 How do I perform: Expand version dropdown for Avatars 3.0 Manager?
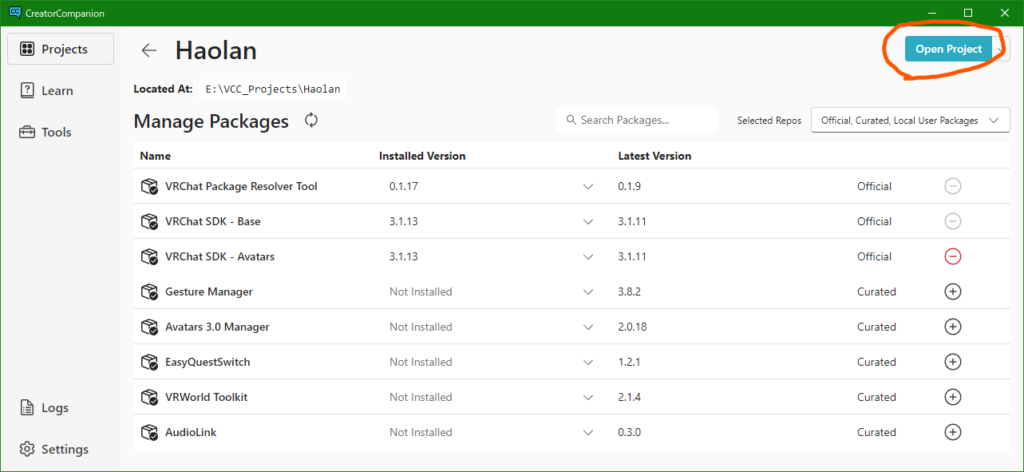[x=588, y=327]
